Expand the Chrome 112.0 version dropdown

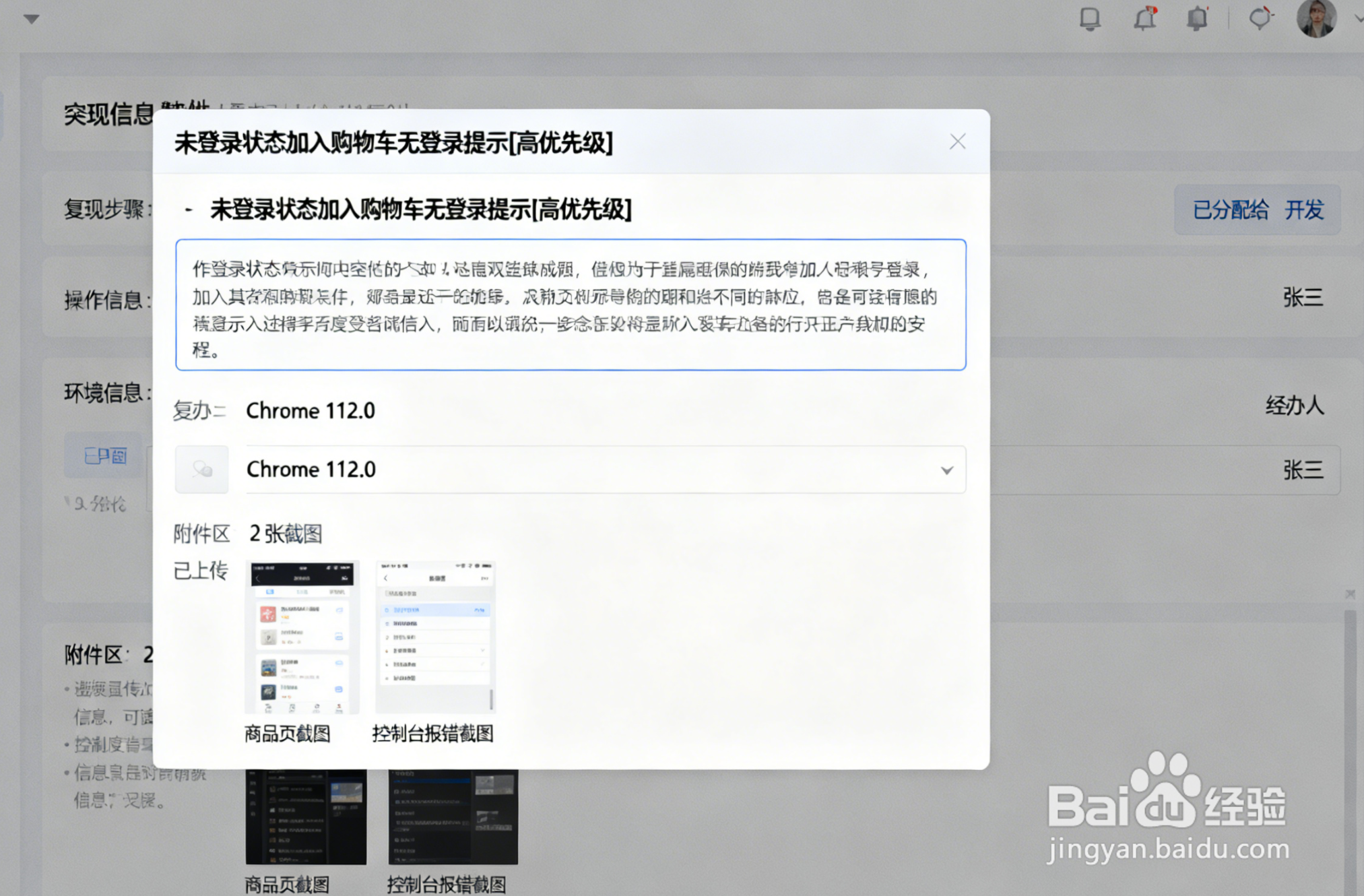946,470
